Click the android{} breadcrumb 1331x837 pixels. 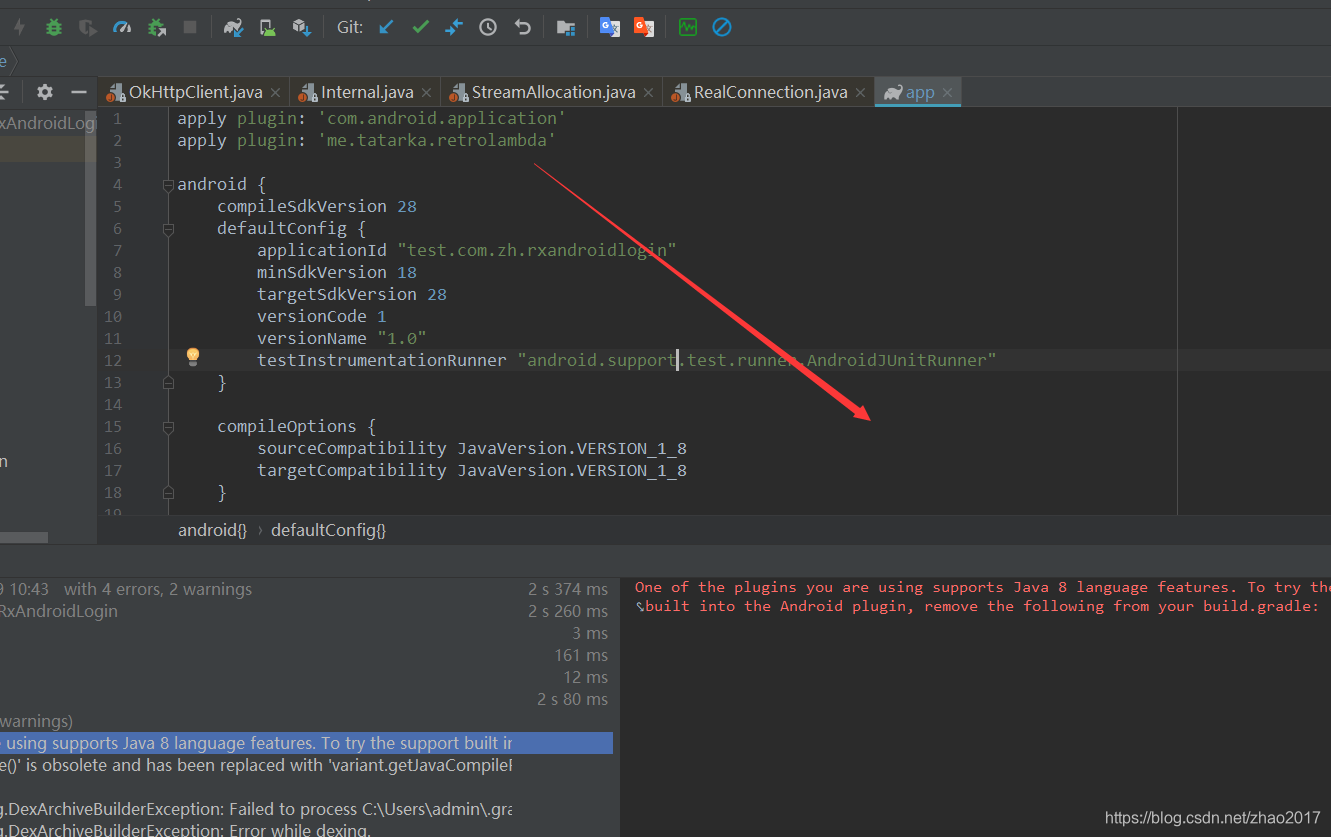click(212, 530)
